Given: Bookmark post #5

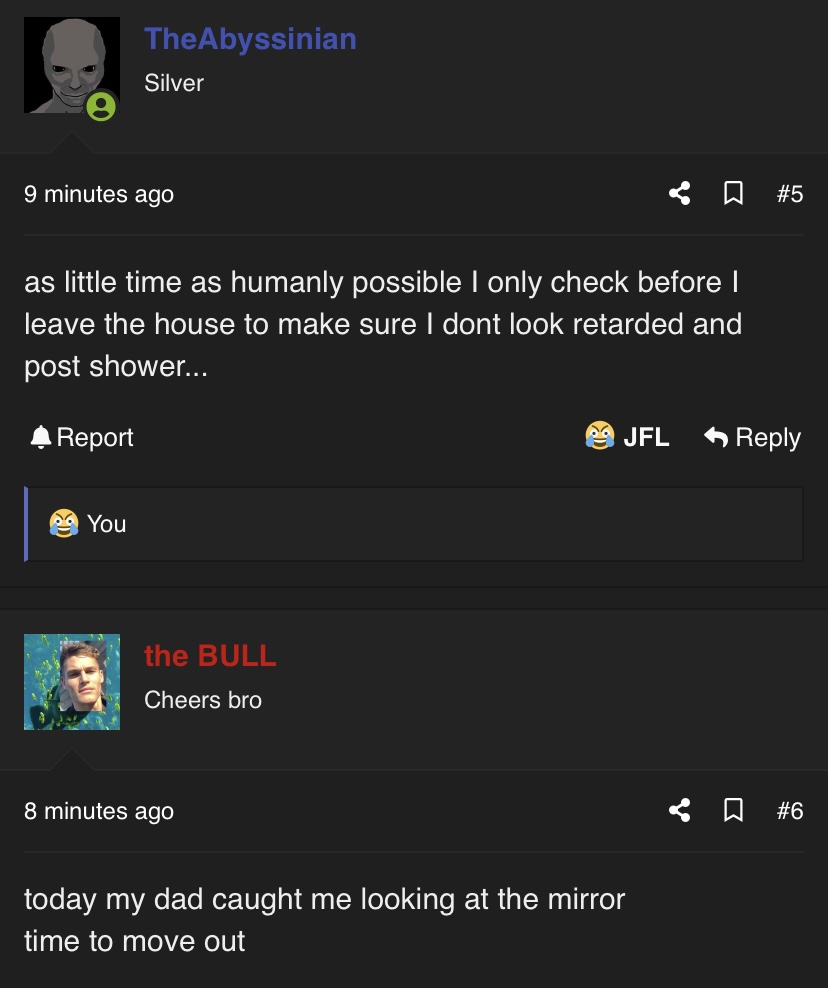Looking at the screenshot, I should [x=733, y=193].
